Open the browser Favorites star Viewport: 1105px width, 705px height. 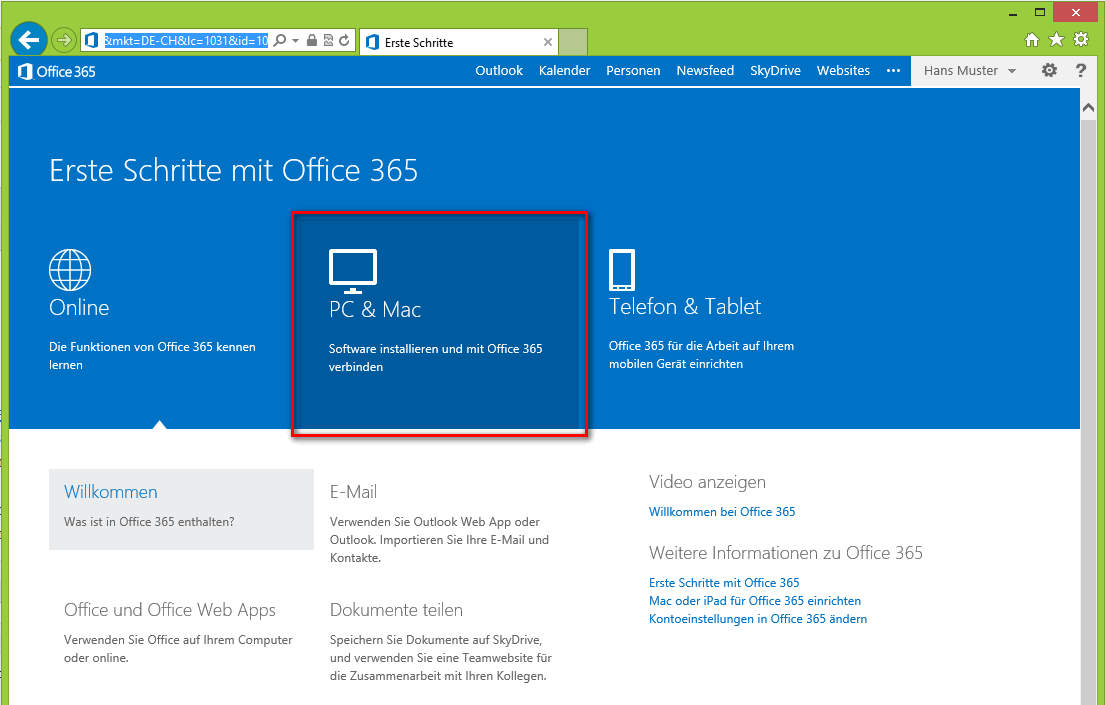click(1056, 39)
